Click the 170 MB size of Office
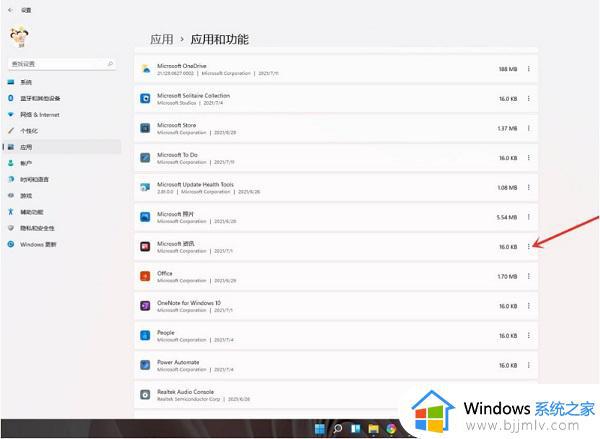 pos(507,277)
